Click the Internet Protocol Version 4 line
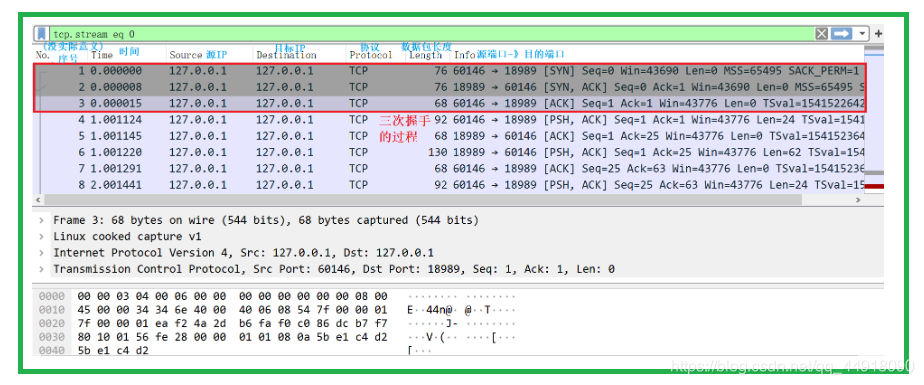 pyautogui.click(x=243, y=253)
